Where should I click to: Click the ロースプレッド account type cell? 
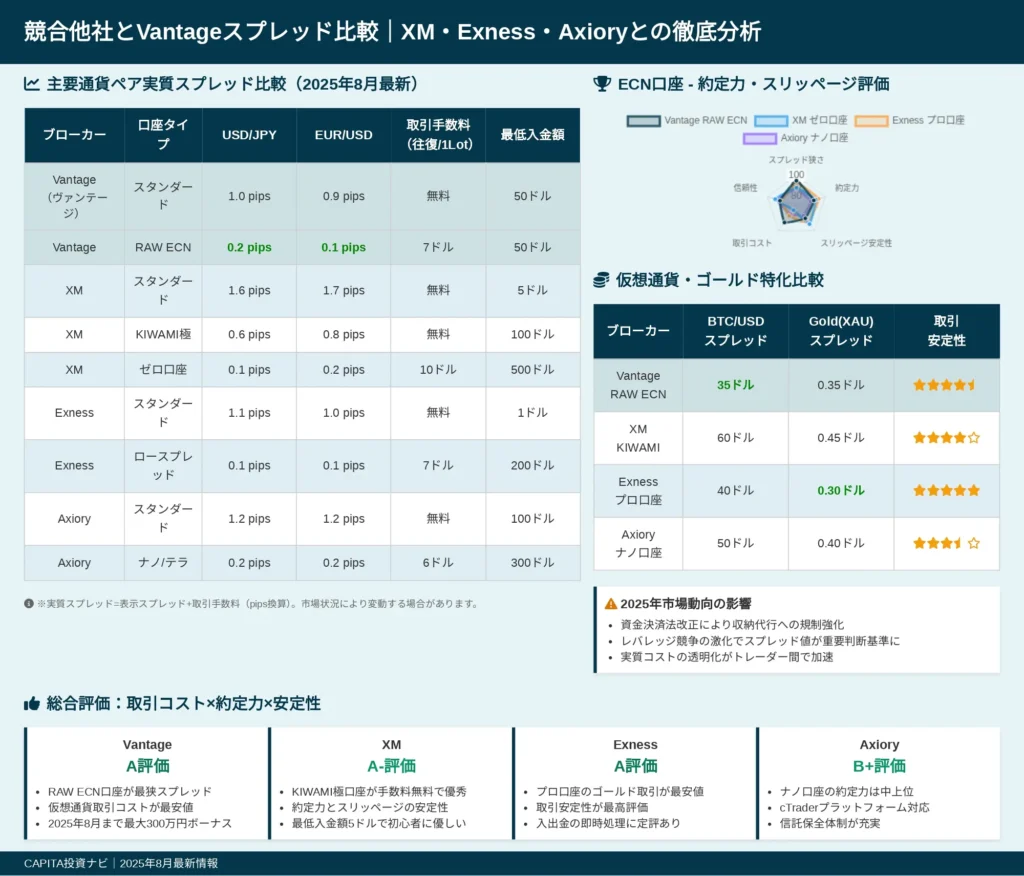point(163,466)
